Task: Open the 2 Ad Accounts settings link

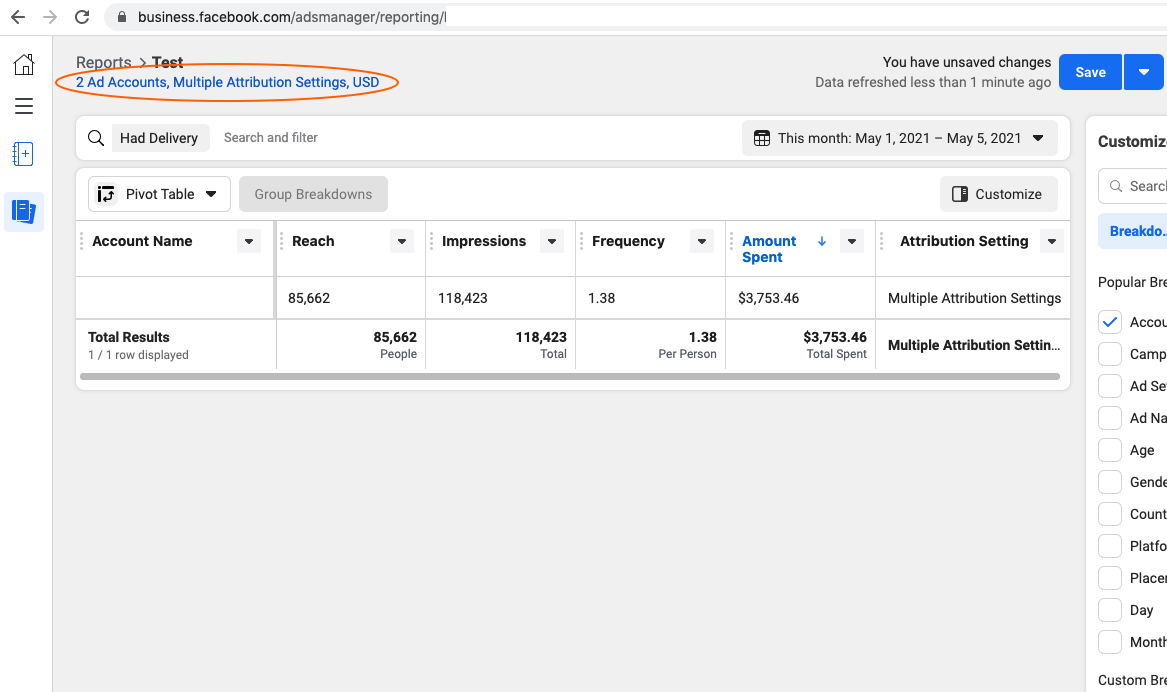Action: (x=226, y=82)
